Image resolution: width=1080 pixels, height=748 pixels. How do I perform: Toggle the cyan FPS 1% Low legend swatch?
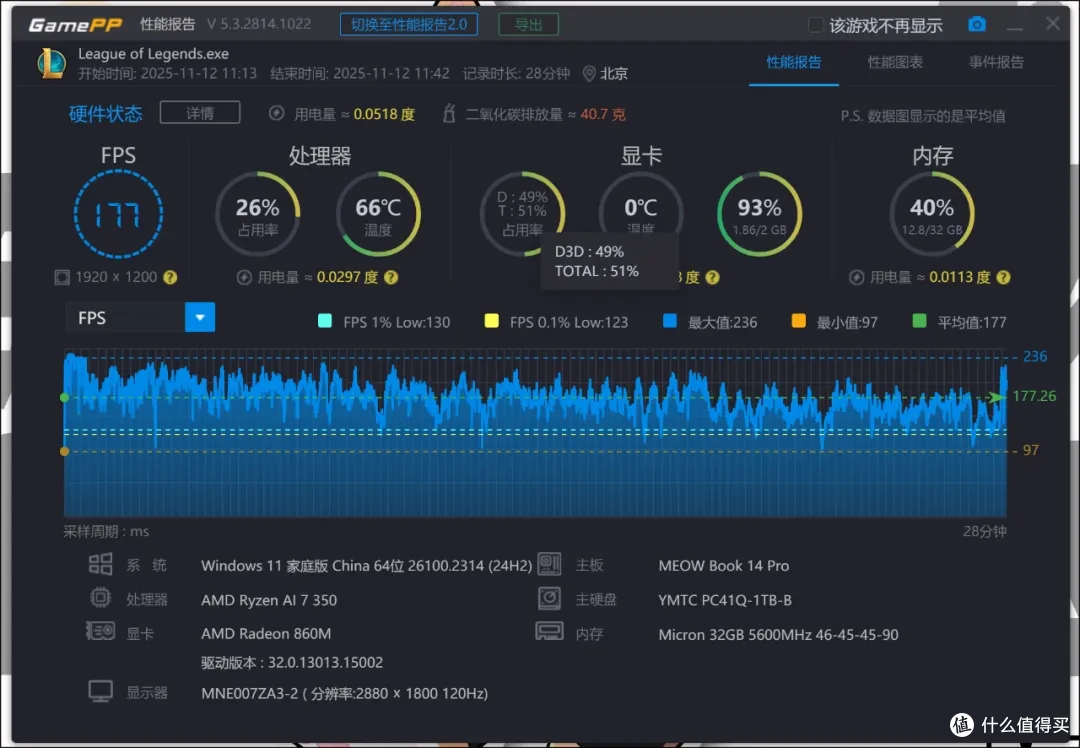click(x=325, y=321)
